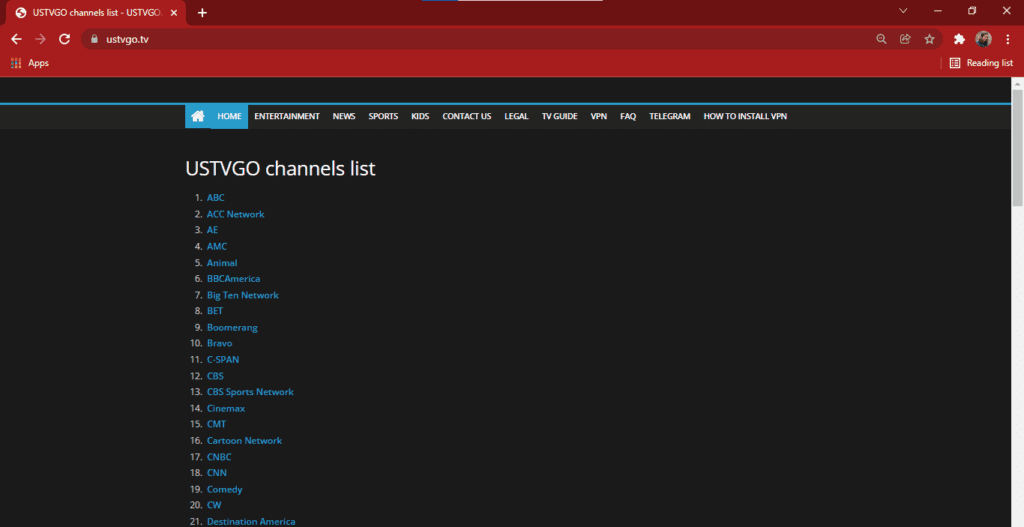This screenshot has height=527, width=1024.
Task: Reload the ustvgo.tv page
Action: [x=64, y=39]
